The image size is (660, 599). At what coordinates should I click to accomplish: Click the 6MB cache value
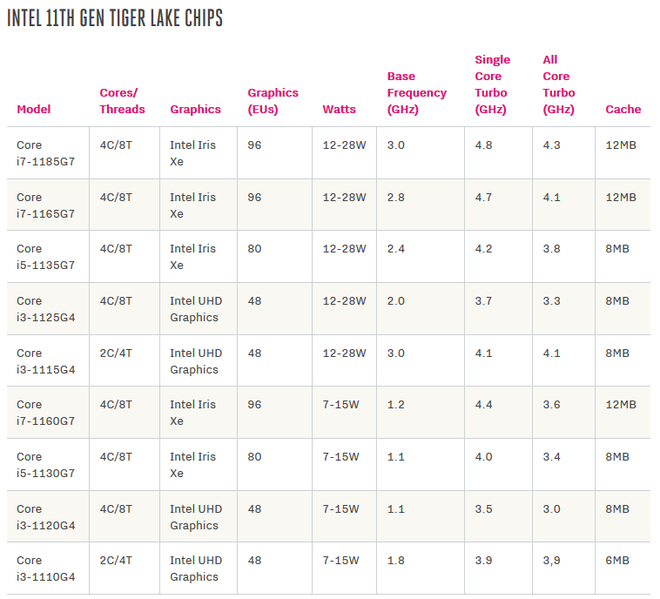point(617,561)
